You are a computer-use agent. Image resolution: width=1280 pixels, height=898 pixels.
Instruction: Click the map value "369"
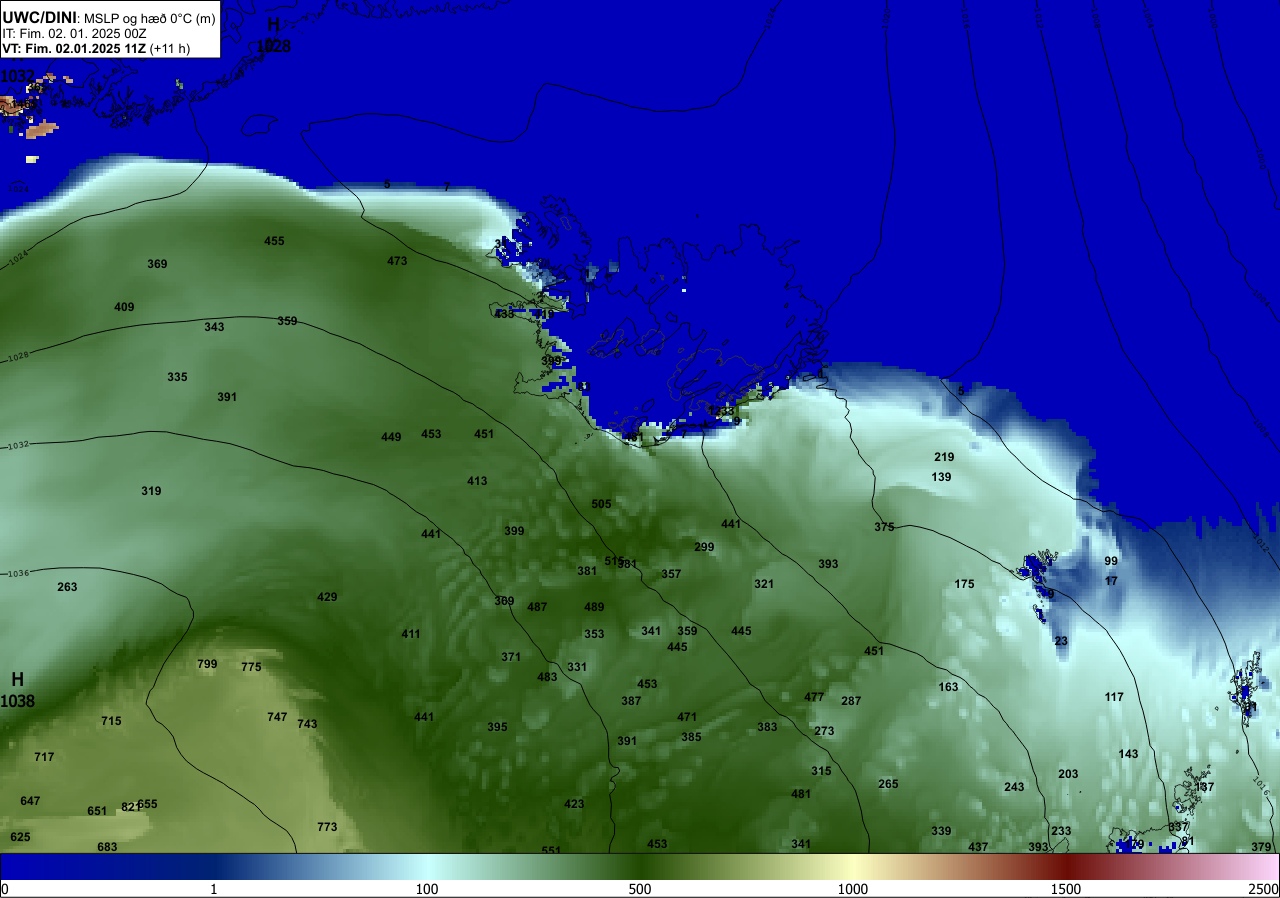click(157, 264)
